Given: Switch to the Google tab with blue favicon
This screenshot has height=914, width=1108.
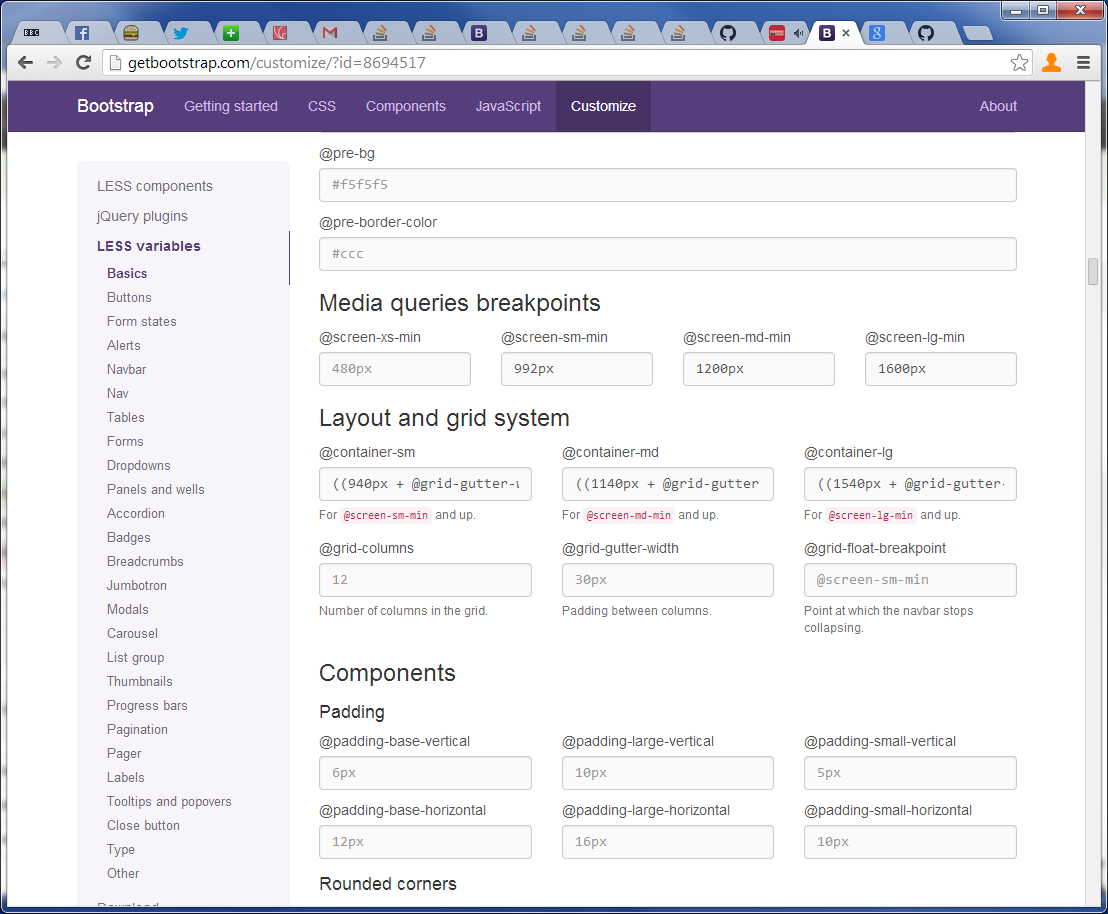Looking at the screenshot, I should click(877, 33).
